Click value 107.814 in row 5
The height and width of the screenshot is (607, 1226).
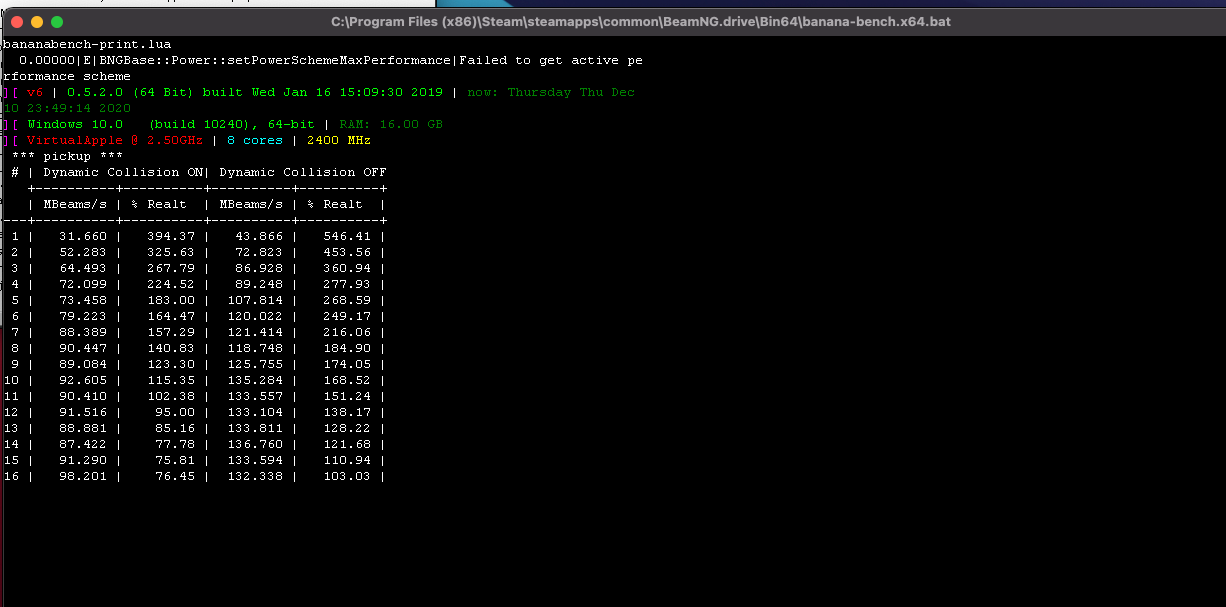coord(255,300)
